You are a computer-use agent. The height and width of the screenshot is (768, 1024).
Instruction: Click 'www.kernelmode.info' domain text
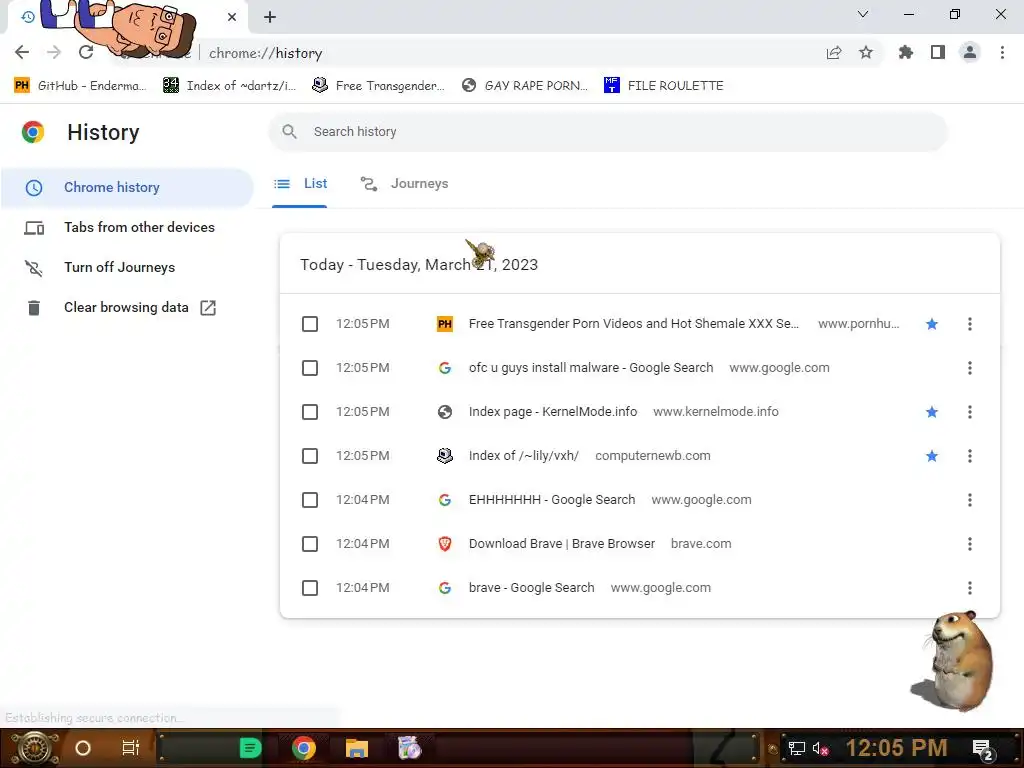click(x=716, y=412)
